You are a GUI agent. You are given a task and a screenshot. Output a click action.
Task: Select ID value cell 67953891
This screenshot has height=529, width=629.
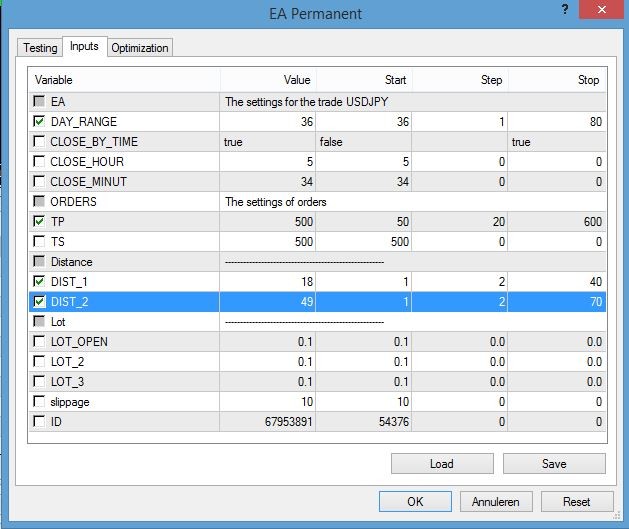click(x=268, y=422)
